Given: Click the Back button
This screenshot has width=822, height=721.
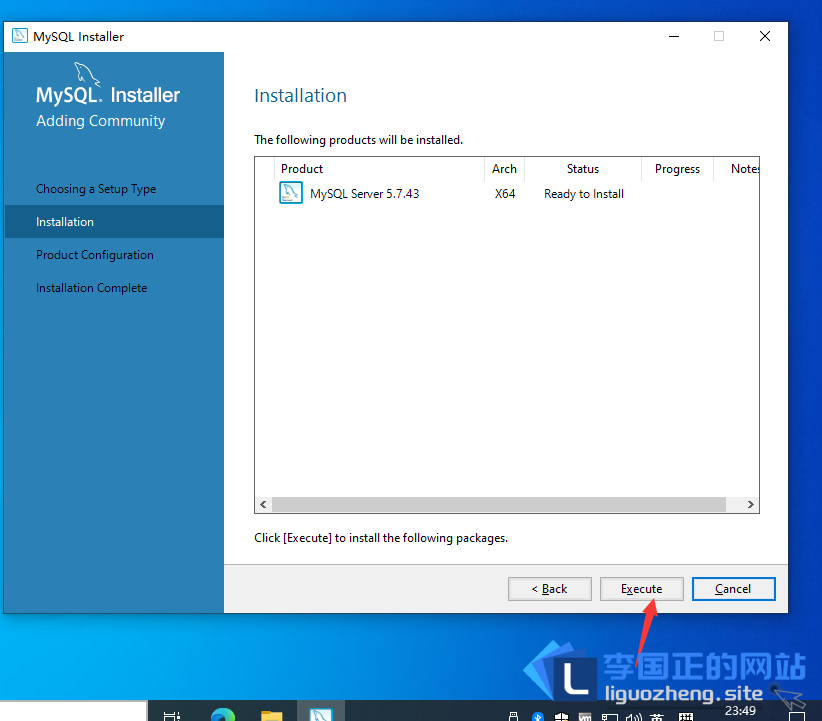Looking at the screenshot, I should point(549,589).
